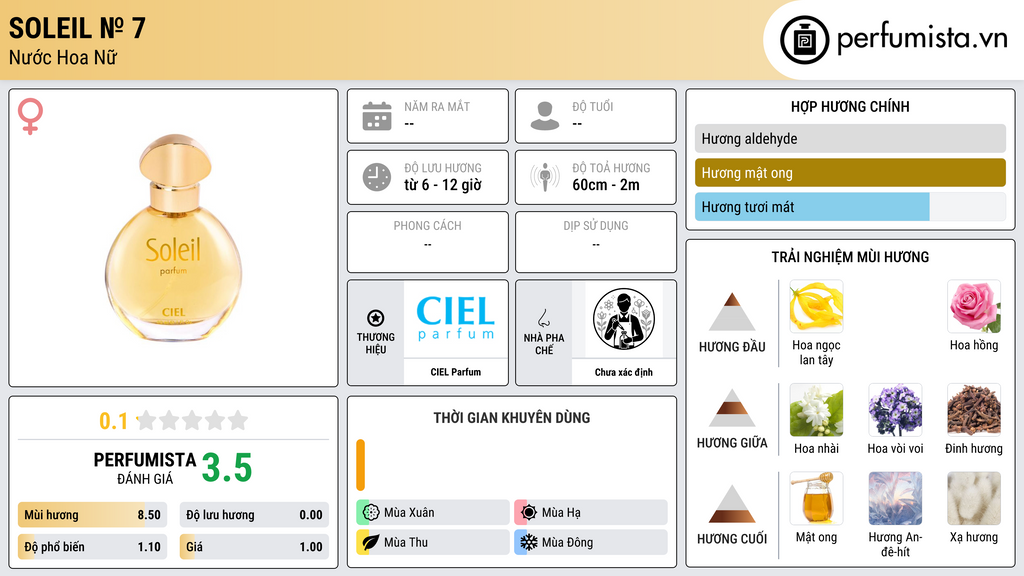The height and width of the screenshot is (576, 1024).
Task: Select the Xạ hương musk note image
Action: [x=974, y=499]
